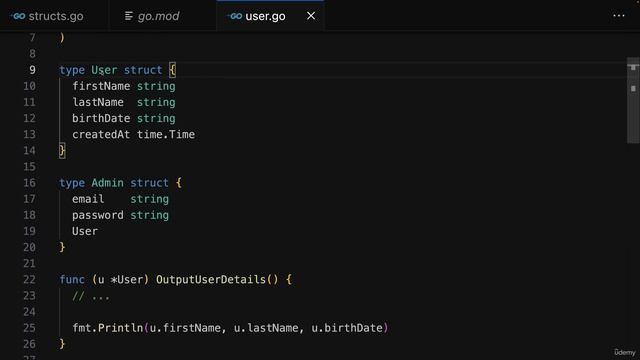This screenshot has height=360, width=640.
Task: Click line number 13 in gutter
Action: point(29,135)
